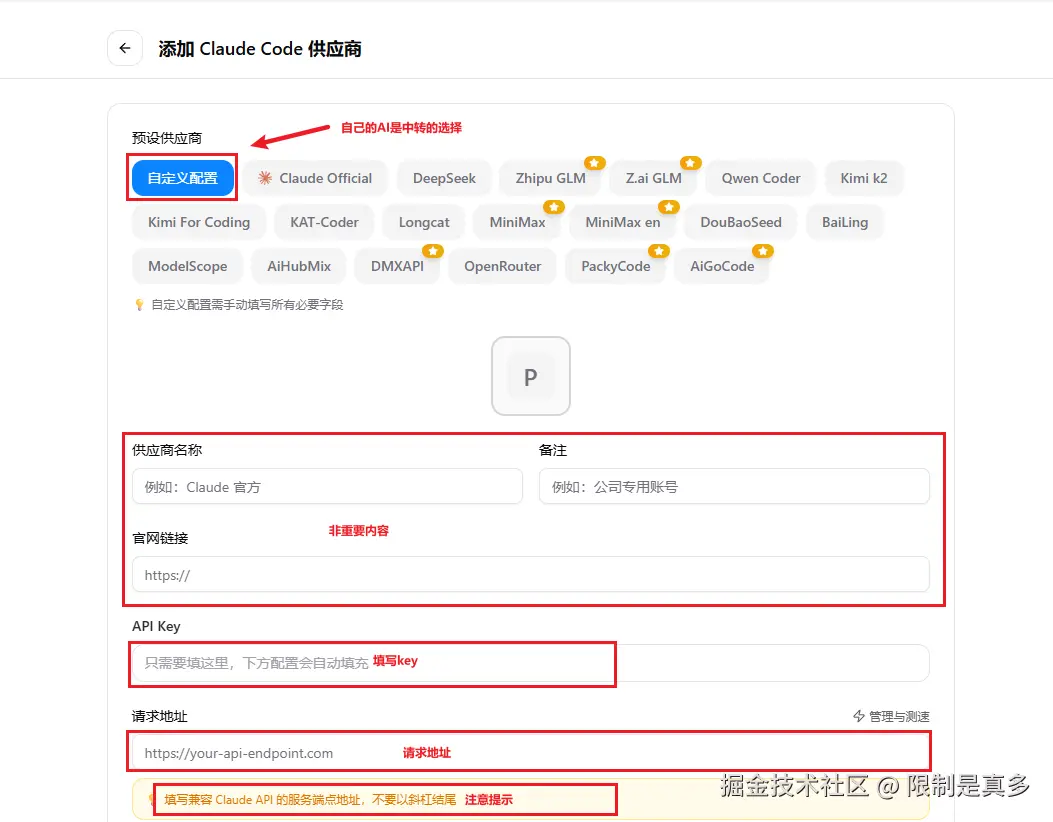Go back using the arrow button

pos(125,48)
